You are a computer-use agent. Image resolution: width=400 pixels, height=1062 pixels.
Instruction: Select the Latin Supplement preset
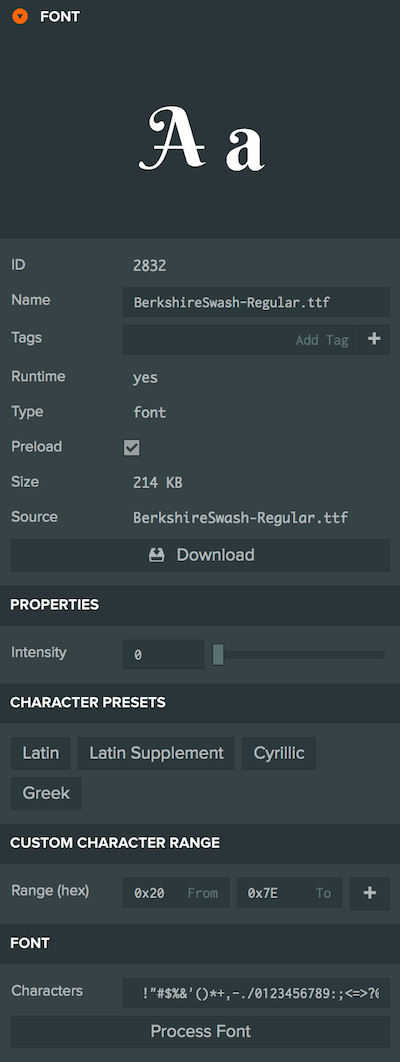coord(156,753)
